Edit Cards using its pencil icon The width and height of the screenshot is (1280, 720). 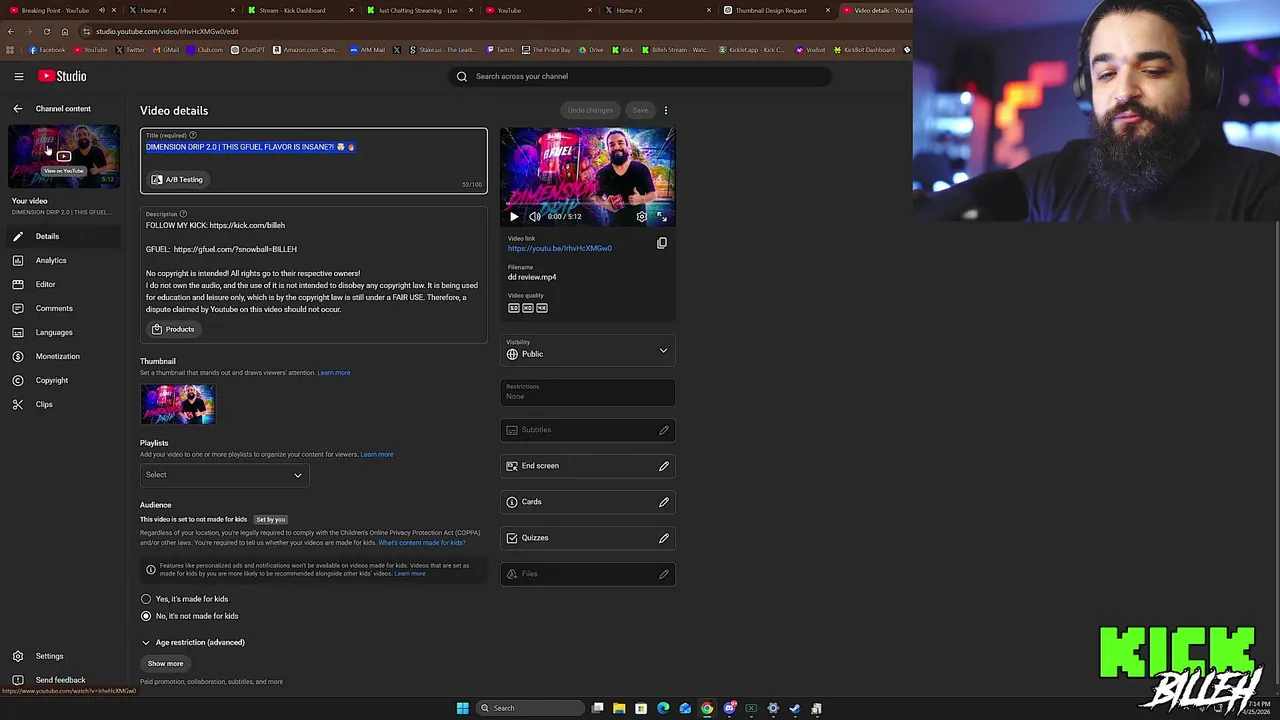pyautogui.click(x=663, y=502)
